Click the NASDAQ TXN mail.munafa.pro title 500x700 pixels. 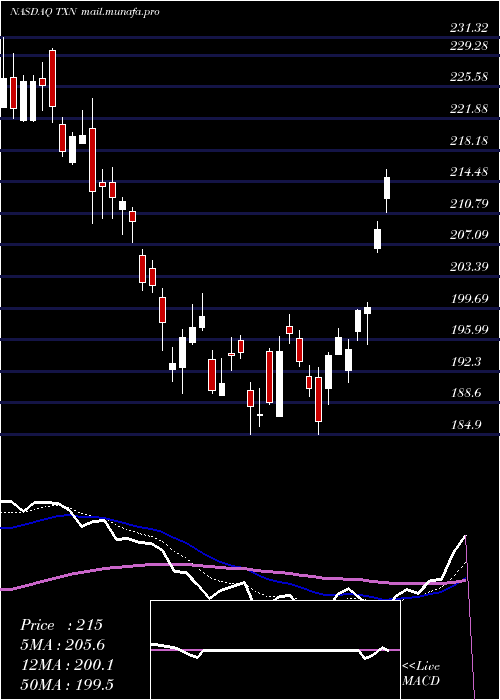pos(84,12)
